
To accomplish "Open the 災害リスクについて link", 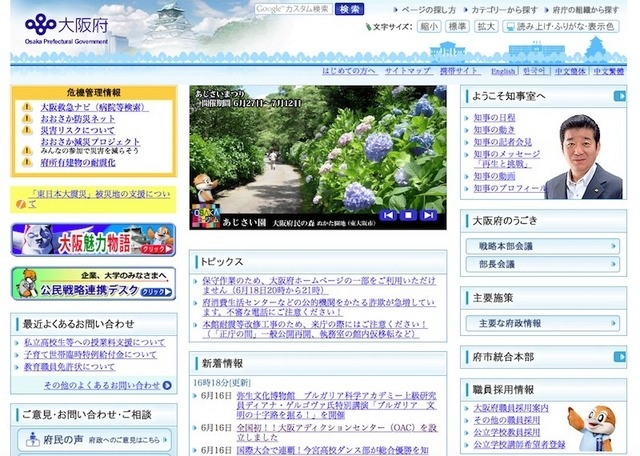I will [78, 131].
